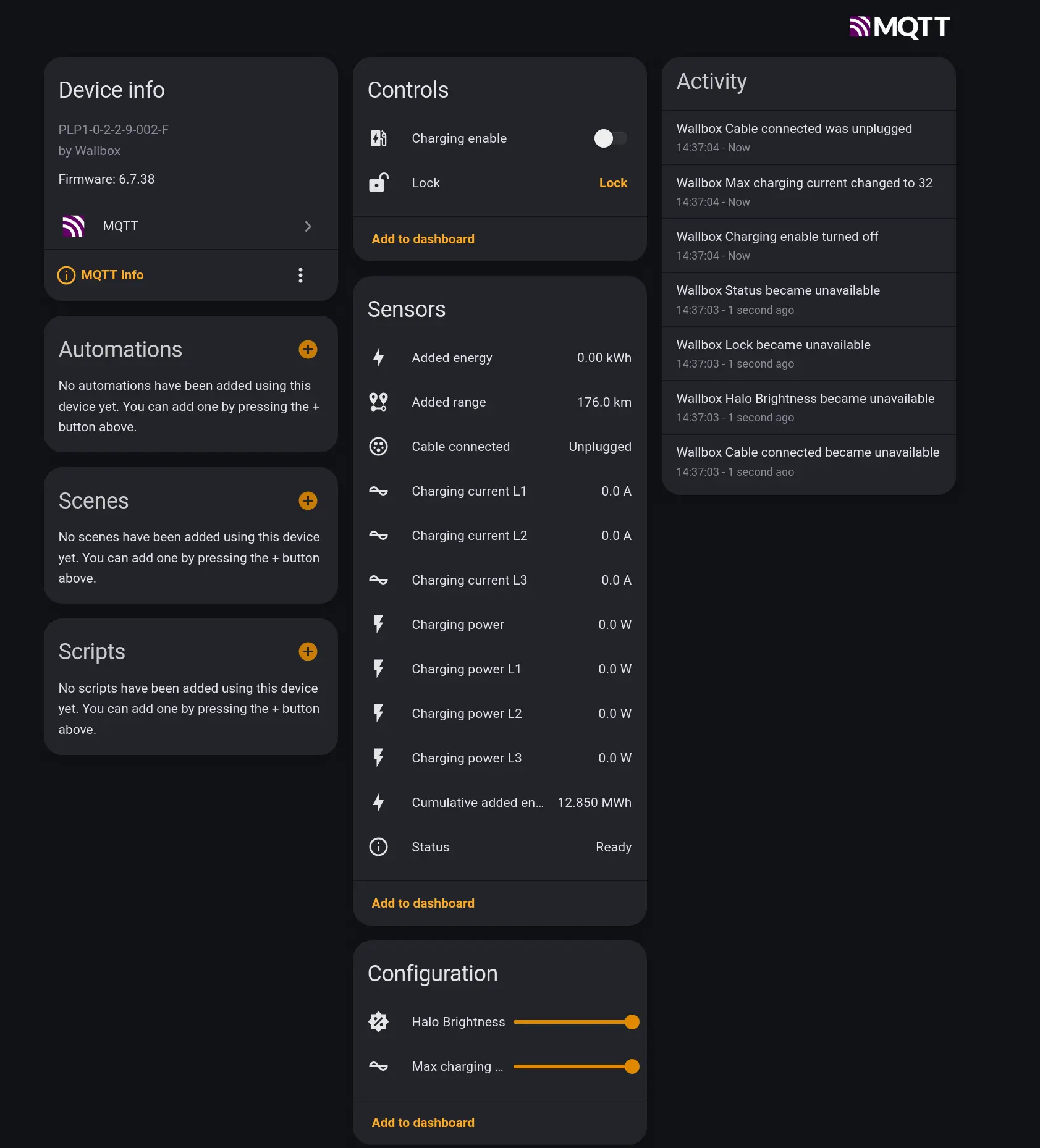Viewport: 1040px width, 1148px height.
Task: Click the Lock open padlock icon
Action: (x=378, y=183)
